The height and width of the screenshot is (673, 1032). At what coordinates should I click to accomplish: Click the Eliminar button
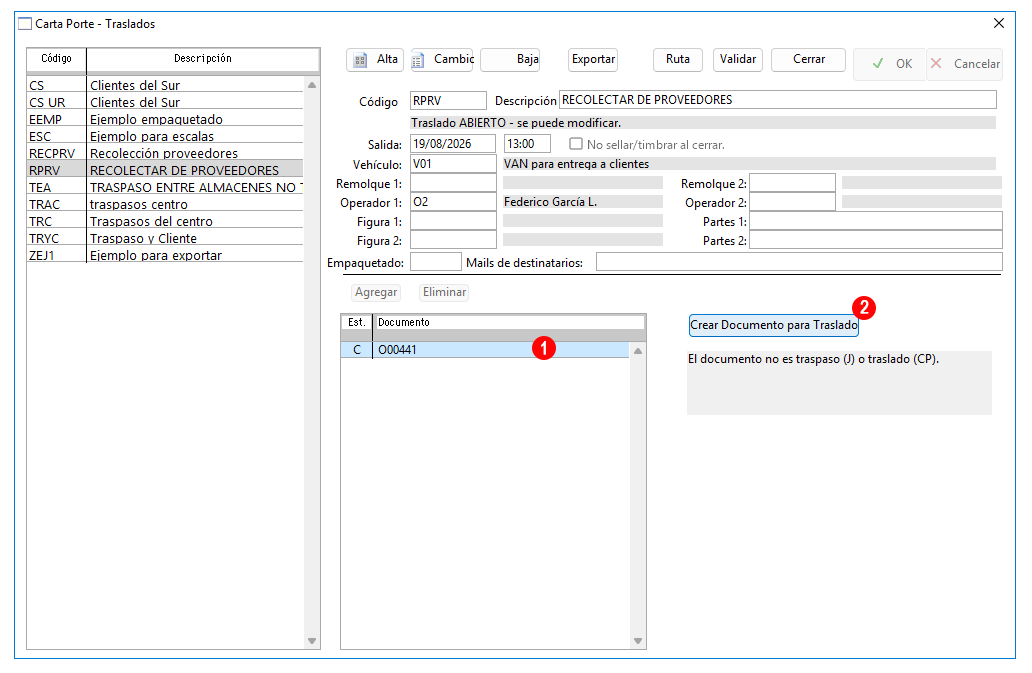tap(444, 292)
